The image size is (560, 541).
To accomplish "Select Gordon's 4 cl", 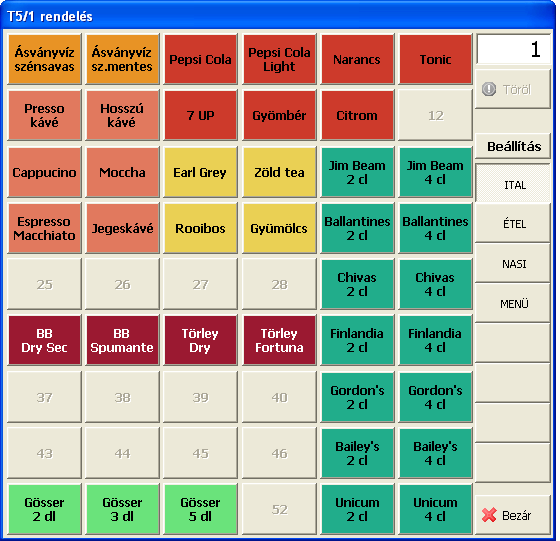I will [435, 397].
